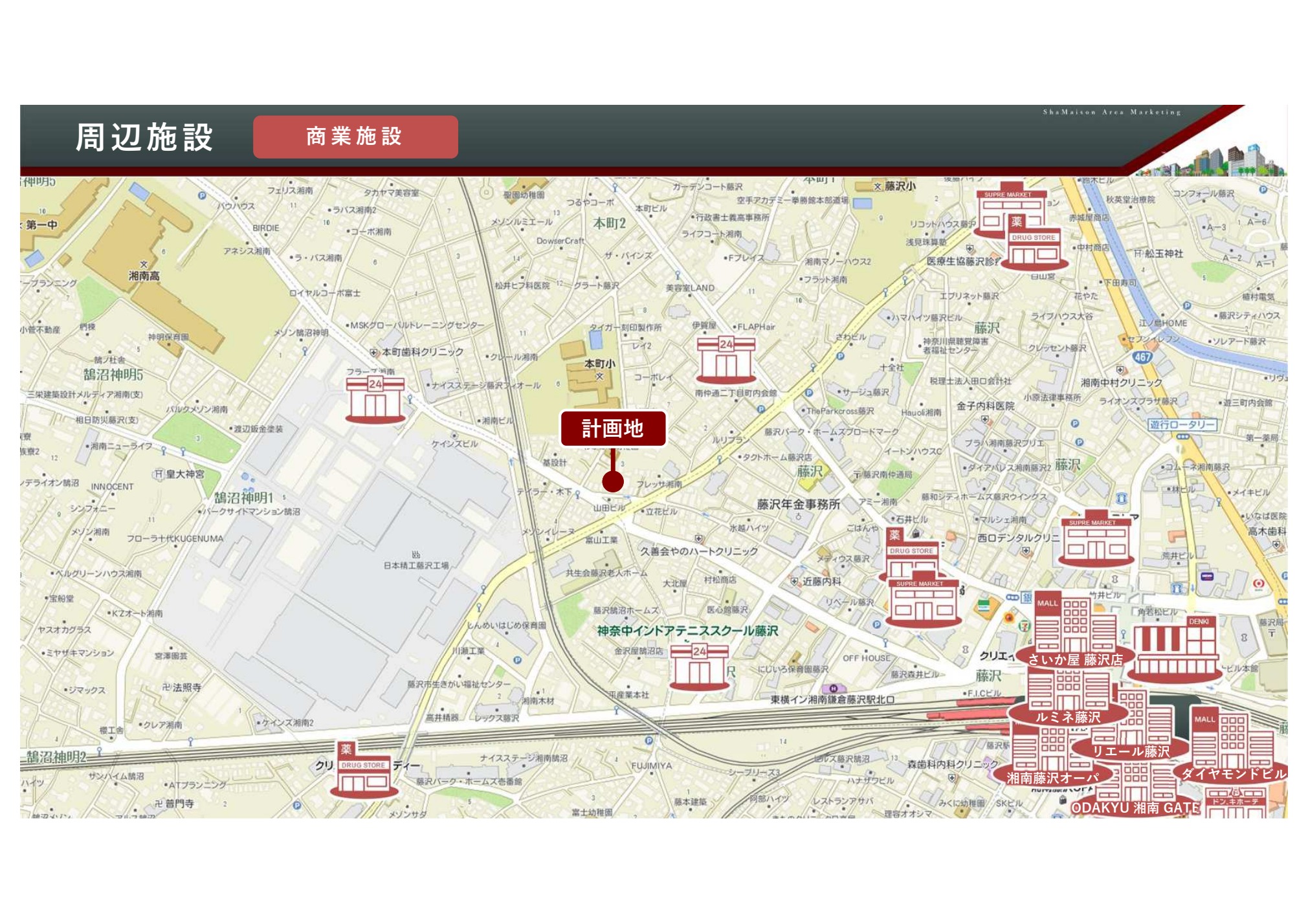The height and width of the screenshot is (924, 1308).
Task: Click the ODAKYU 湘南 GATE label
Action: point(1136,808)
